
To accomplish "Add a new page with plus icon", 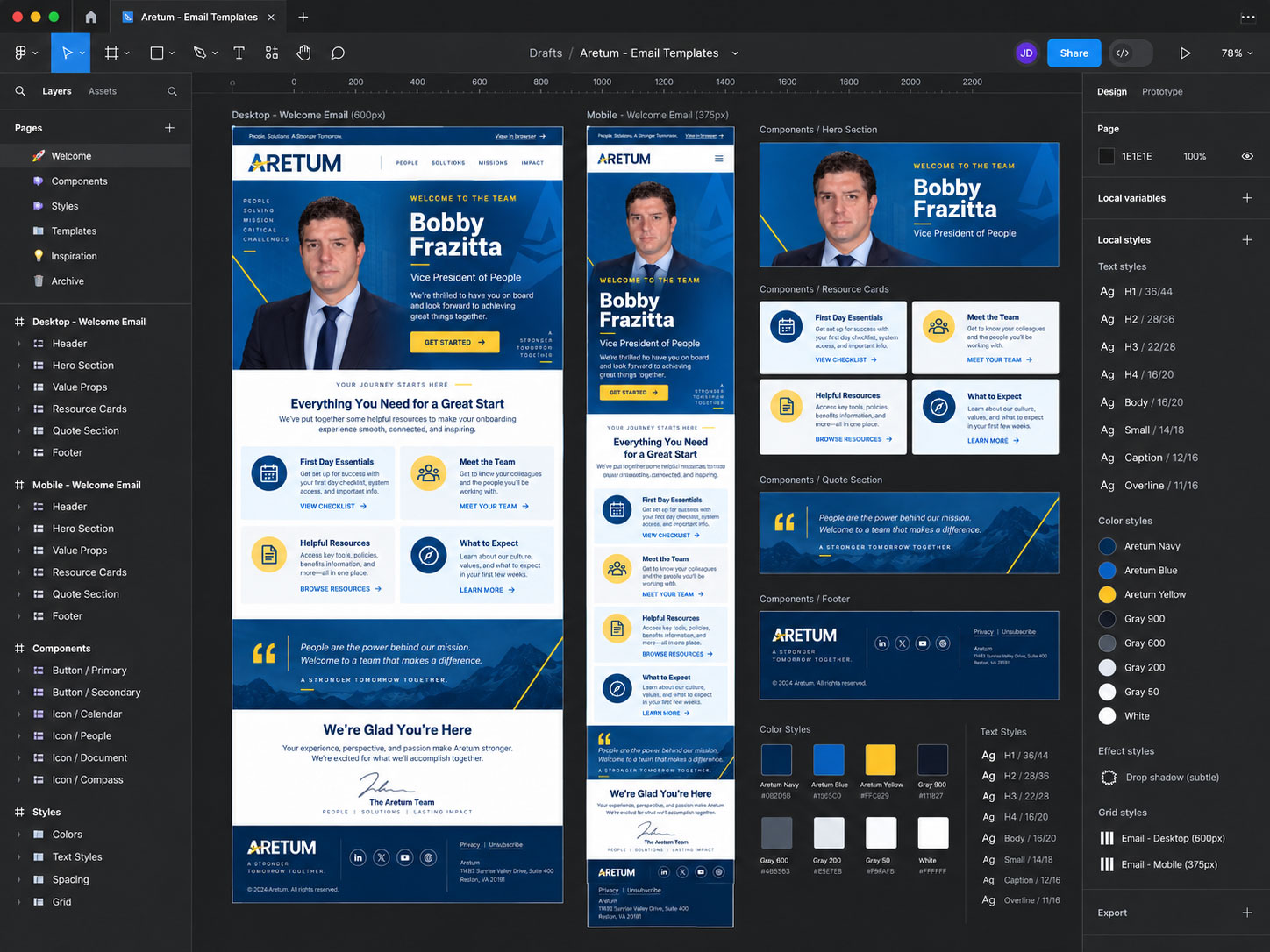I will (169, 128).
